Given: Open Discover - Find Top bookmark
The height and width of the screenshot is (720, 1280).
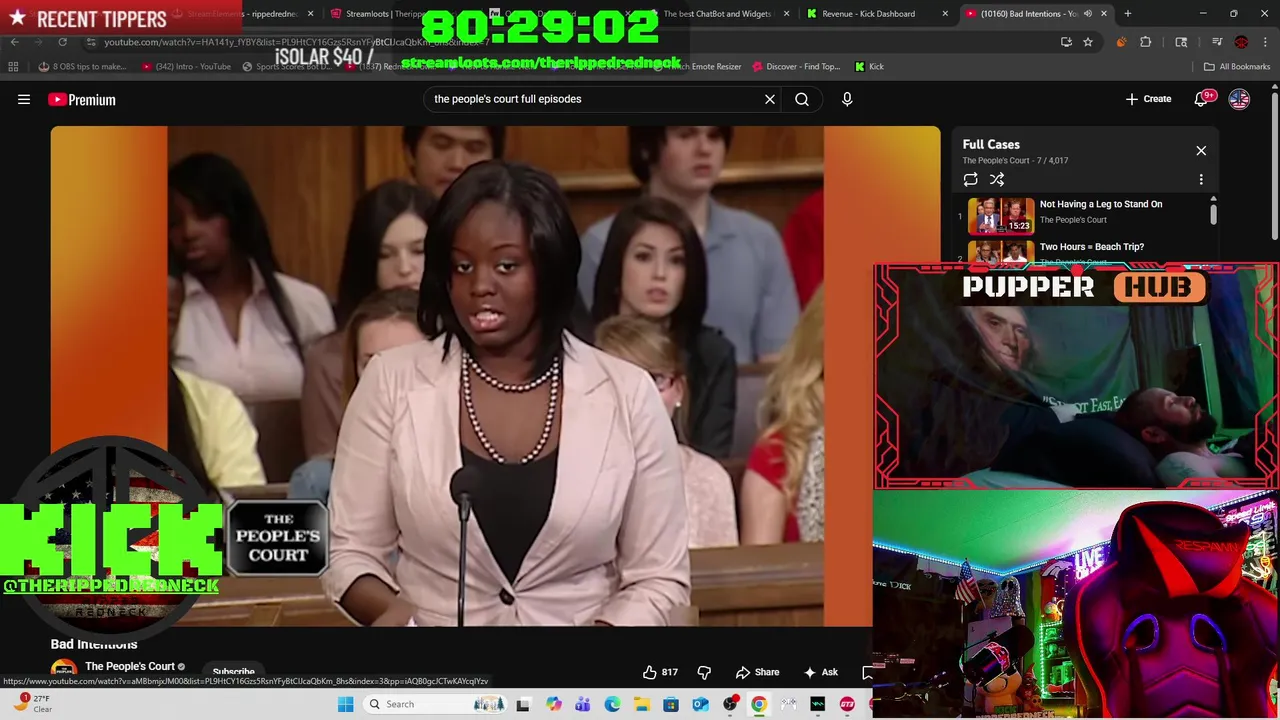Looking at the screenshot, I should click(x=796, y=67).
